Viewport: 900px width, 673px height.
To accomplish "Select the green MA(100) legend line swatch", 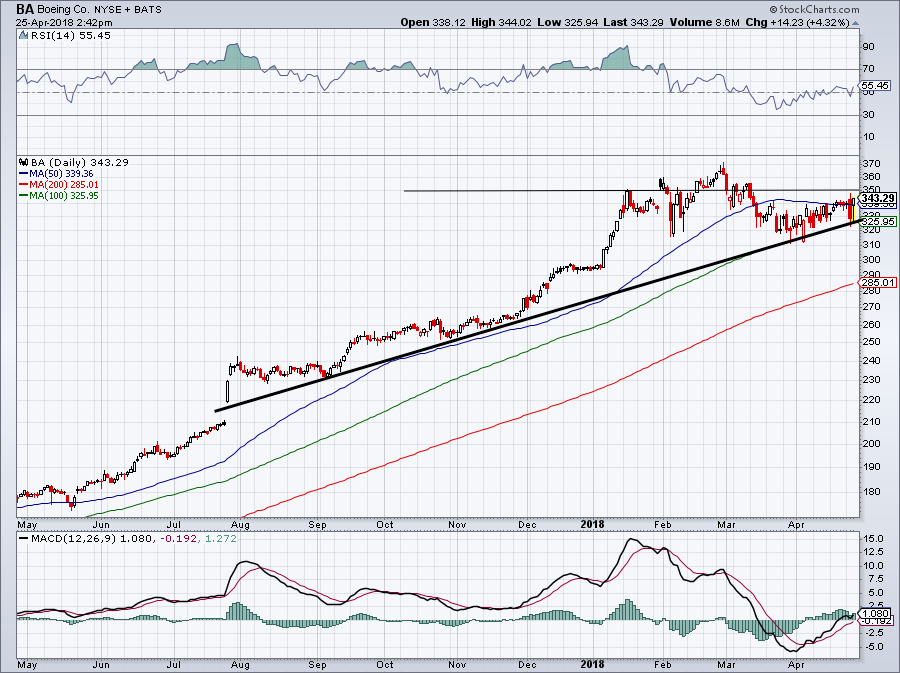I will (x=24, y=196).
